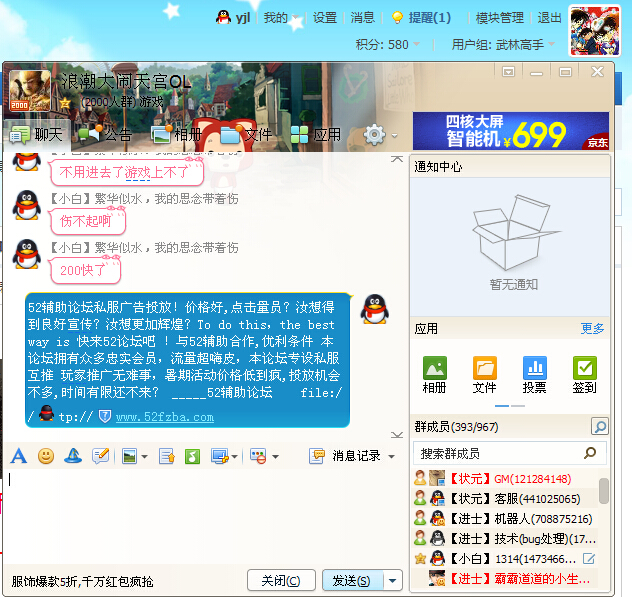Viewport: 632px width, 597px height.
Task: Click 退出 to log out
Action: tap(549, 18)
